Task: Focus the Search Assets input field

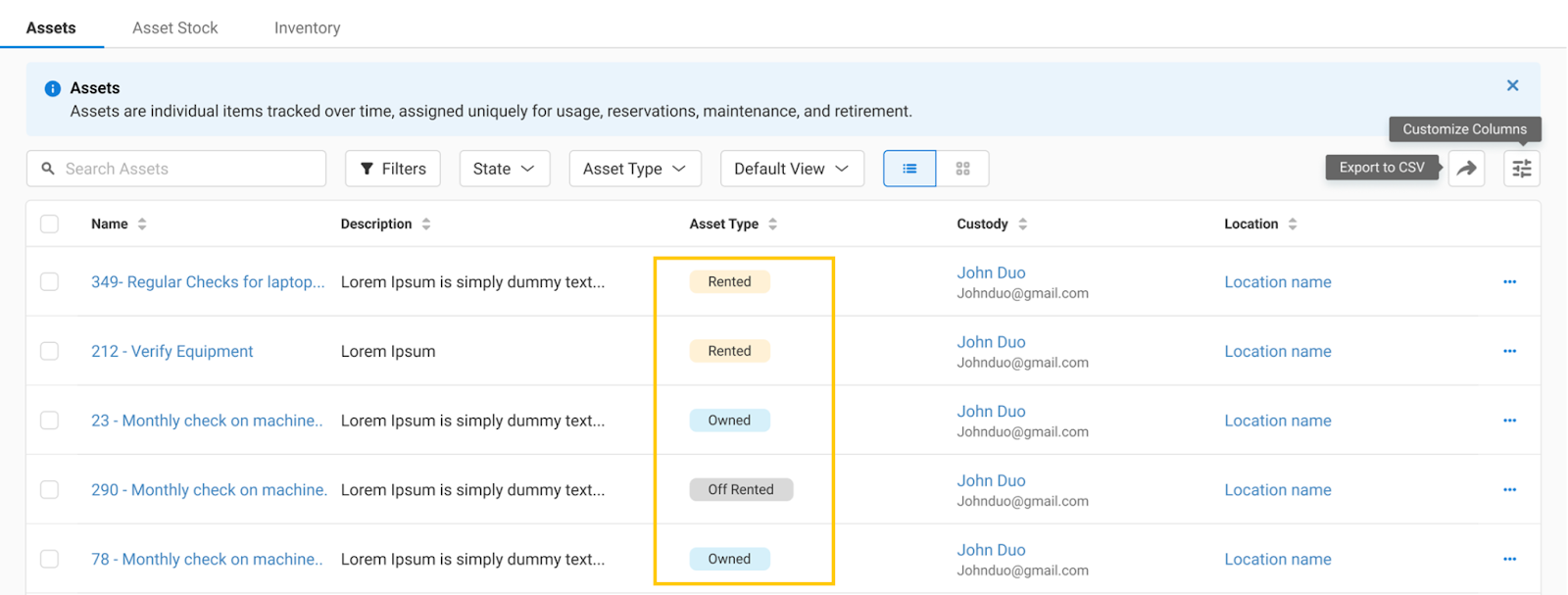Action: [x=176, y=169]
